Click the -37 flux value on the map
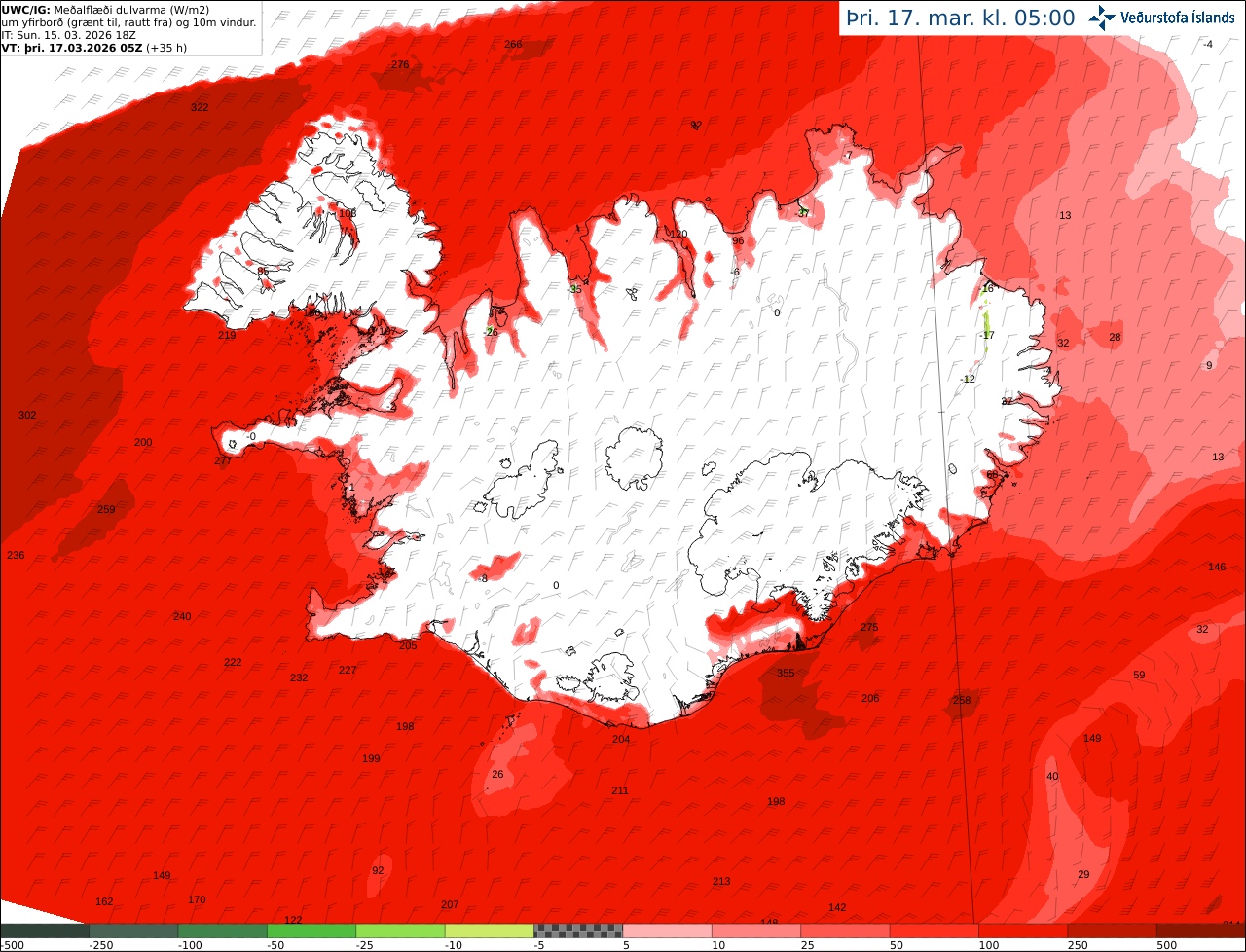Screen dimensions: 1246x952 point(802,213)
